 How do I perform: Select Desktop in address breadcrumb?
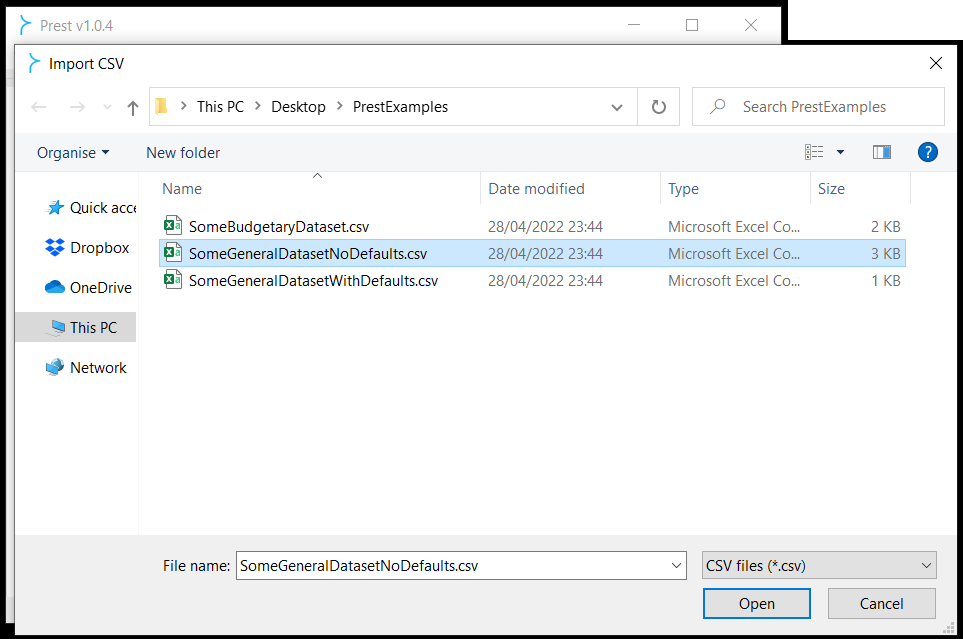click(x=298, y=107)
